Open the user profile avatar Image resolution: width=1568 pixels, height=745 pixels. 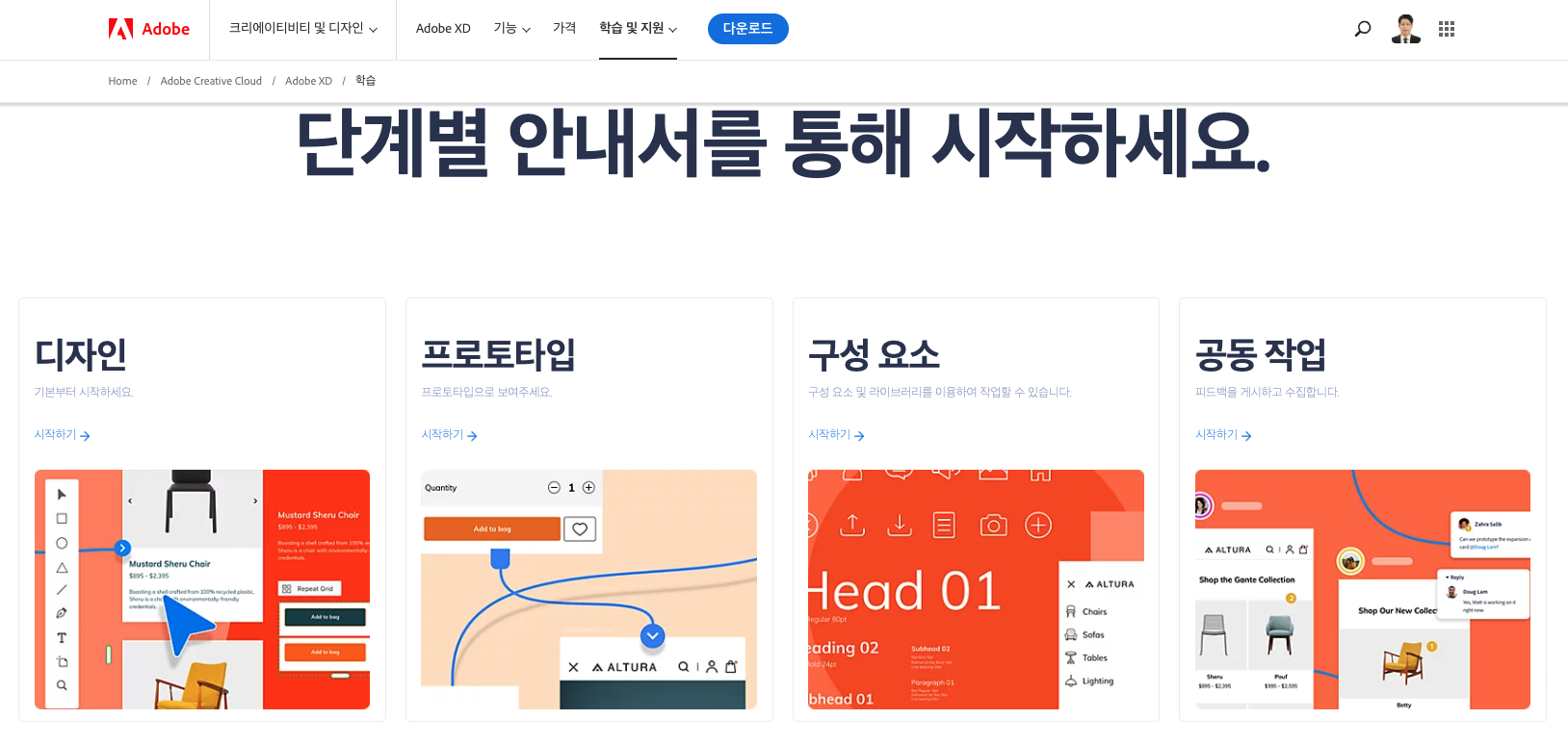tap(1406, 29)
